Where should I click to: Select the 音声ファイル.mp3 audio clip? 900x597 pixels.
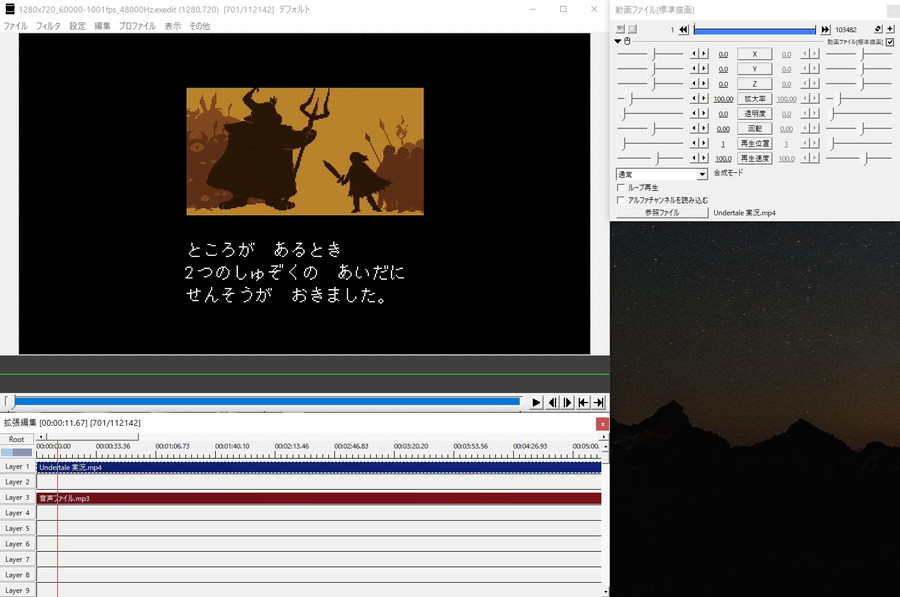point(319,498)
